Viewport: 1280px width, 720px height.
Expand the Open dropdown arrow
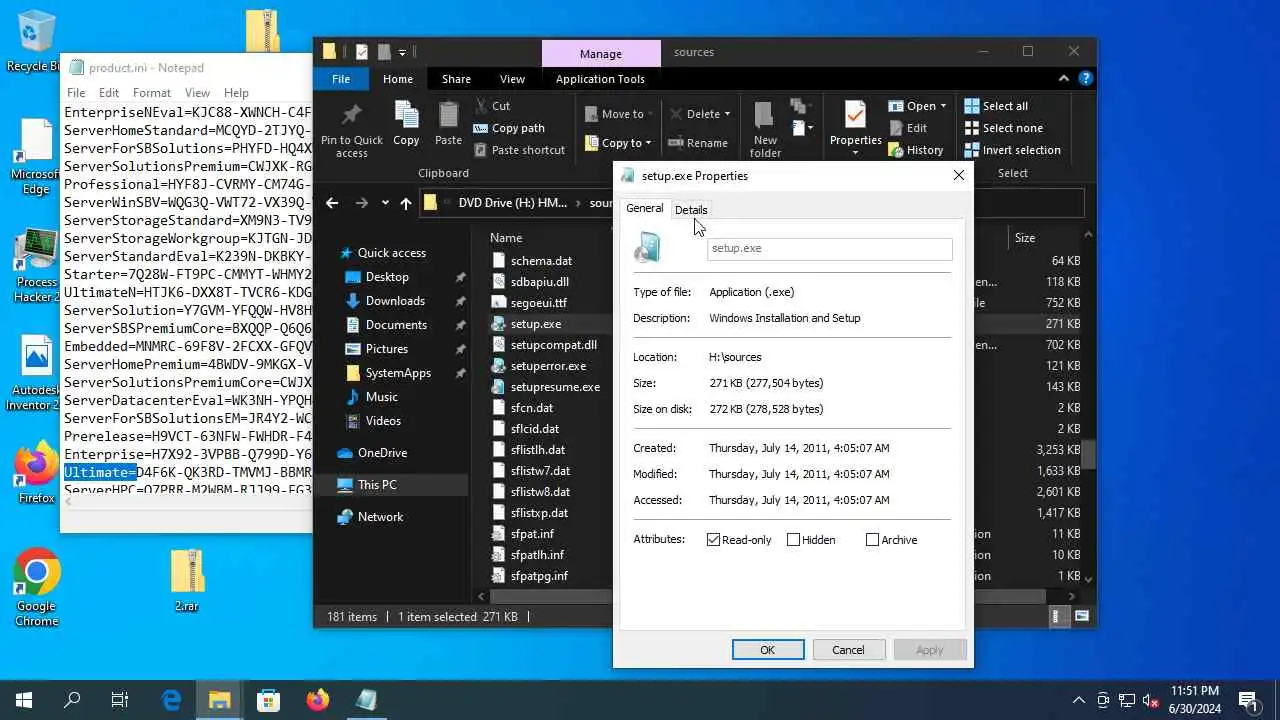click(942, 106)
